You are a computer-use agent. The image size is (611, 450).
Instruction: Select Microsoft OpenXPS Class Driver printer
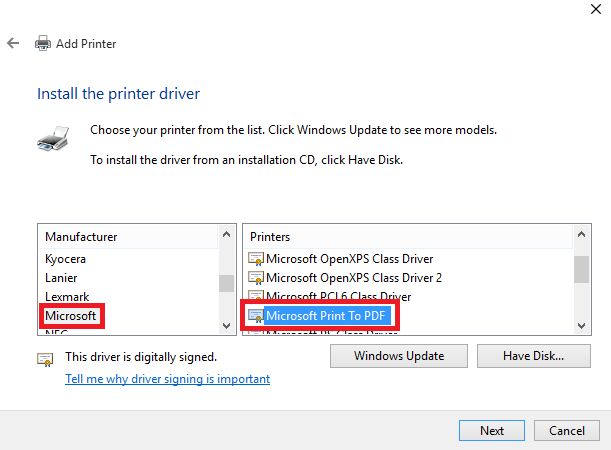pos(350,259)
